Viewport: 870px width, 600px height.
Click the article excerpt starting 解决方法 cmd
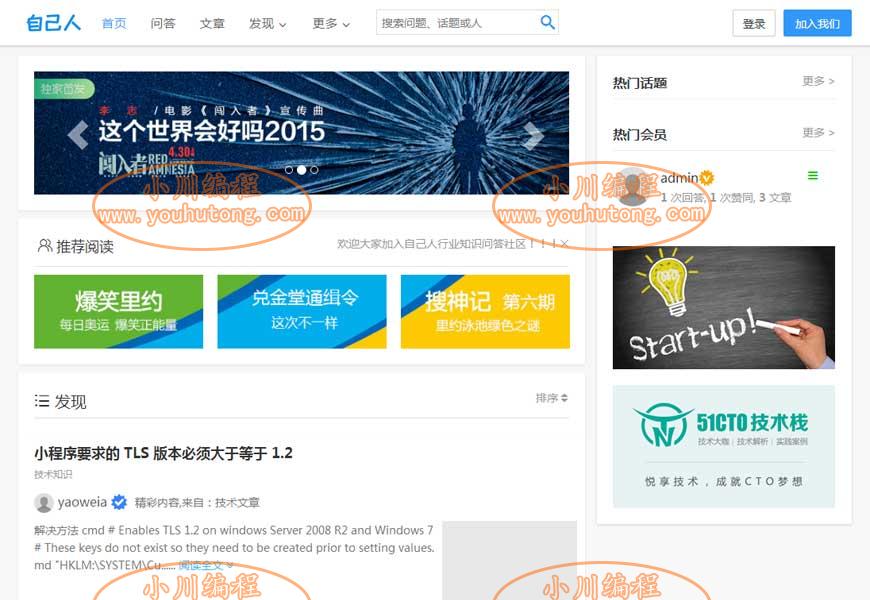point(234,548)
